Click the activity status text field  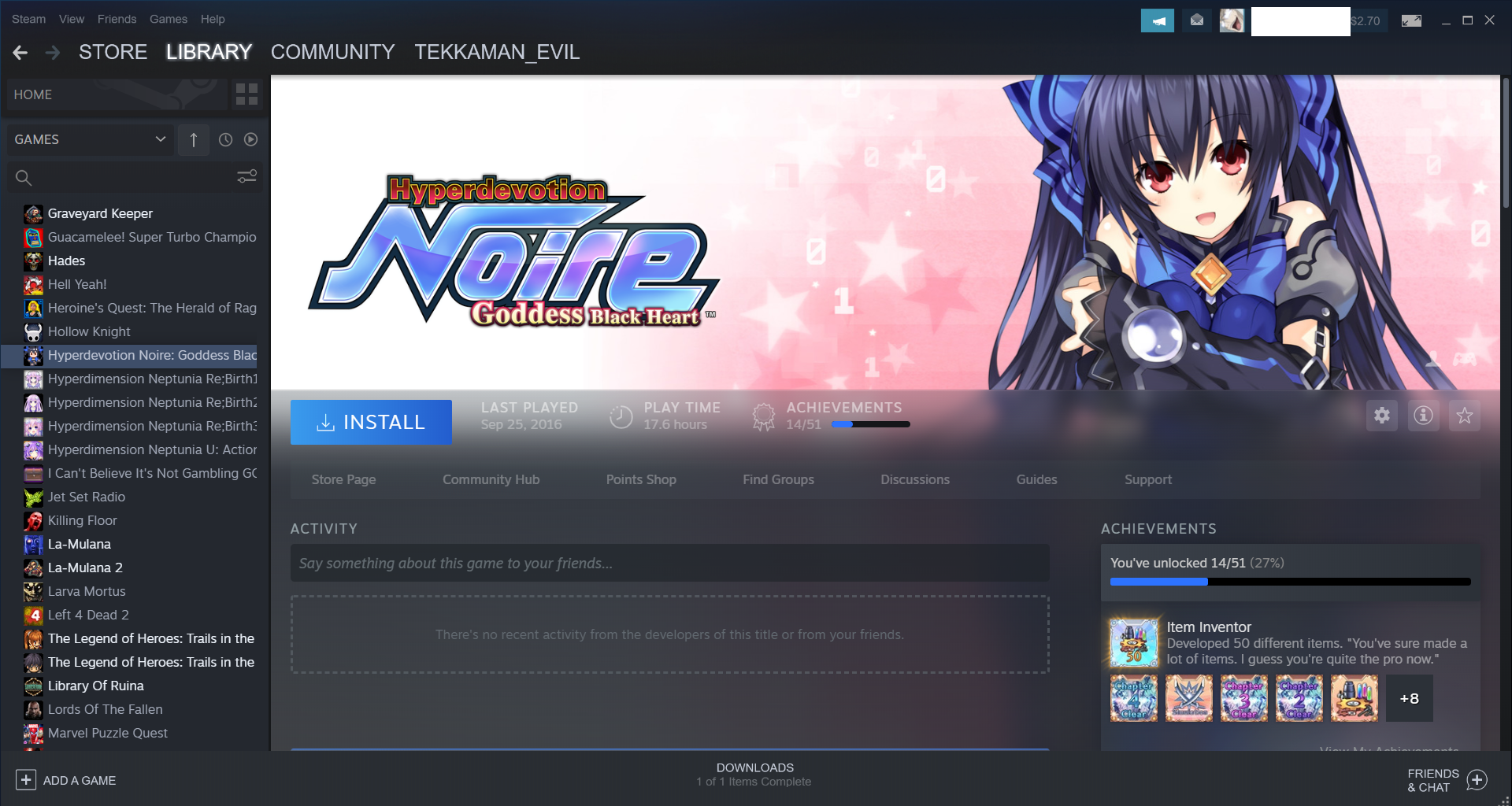[669, 563]
